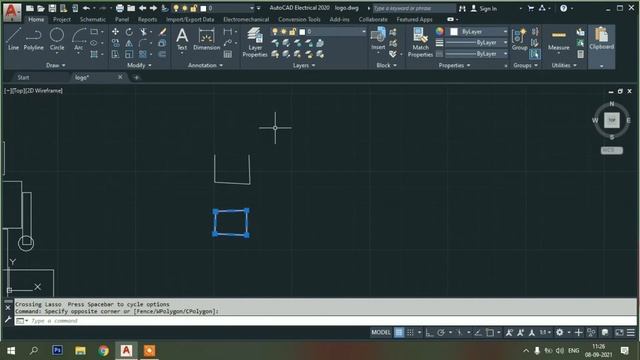Expand the Draw panel

56,65
